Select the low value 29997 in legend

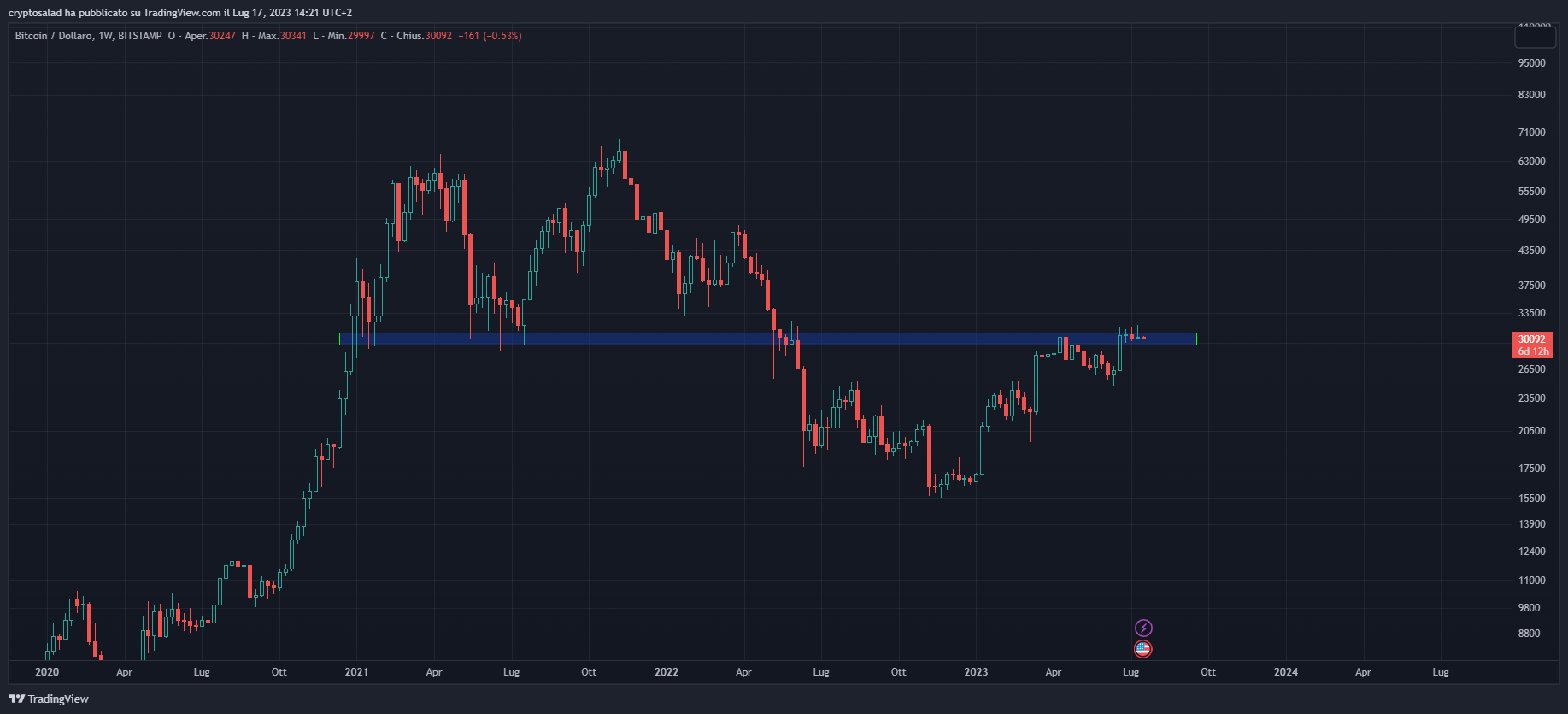(361, 36)
